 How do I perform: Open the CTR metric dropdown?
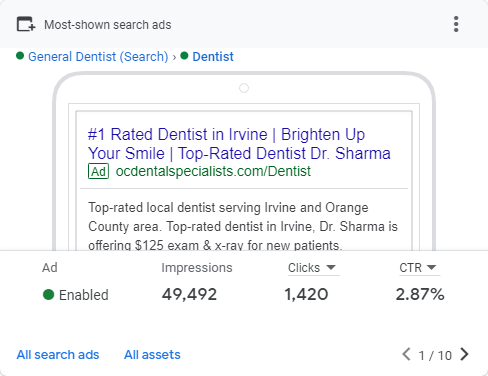pos(418,268)
